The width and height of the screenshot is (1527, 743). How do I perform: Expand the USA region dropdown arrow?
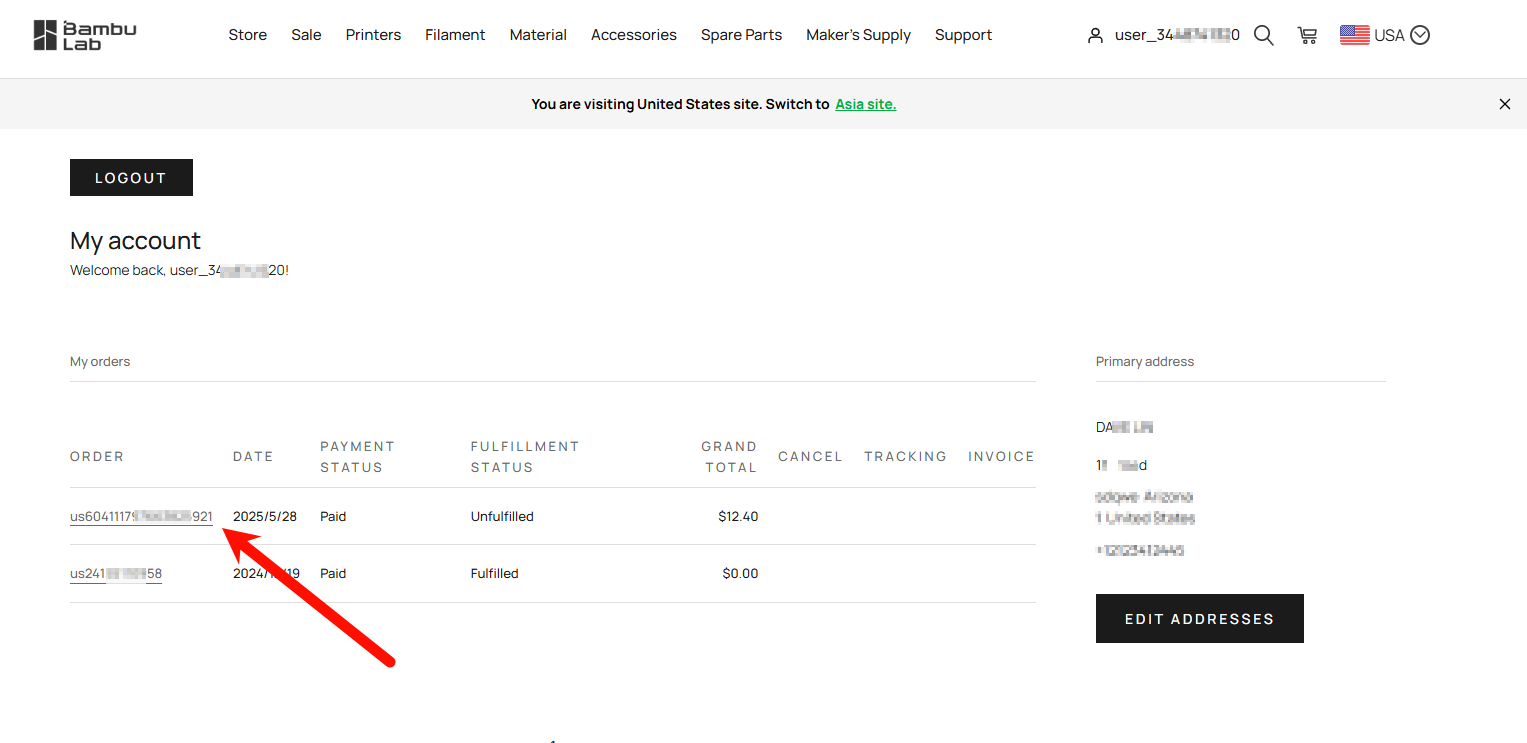click(x=1420, y=35)
